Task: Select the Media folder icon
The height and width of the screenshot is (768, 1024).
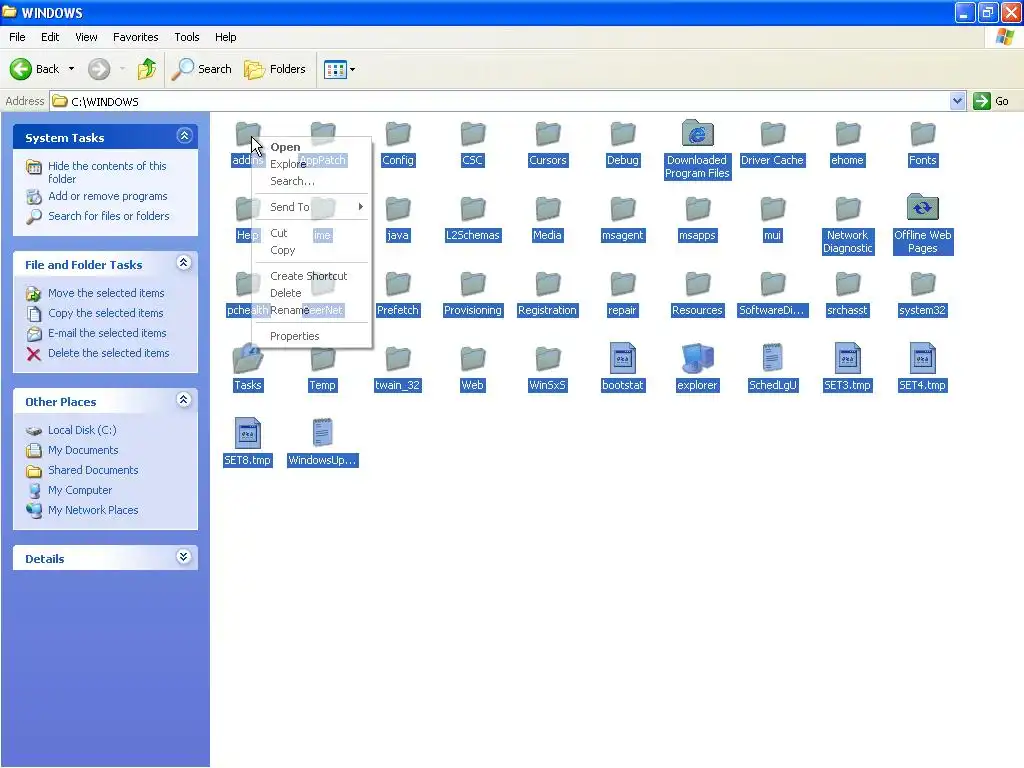Action: click(547, 208)
